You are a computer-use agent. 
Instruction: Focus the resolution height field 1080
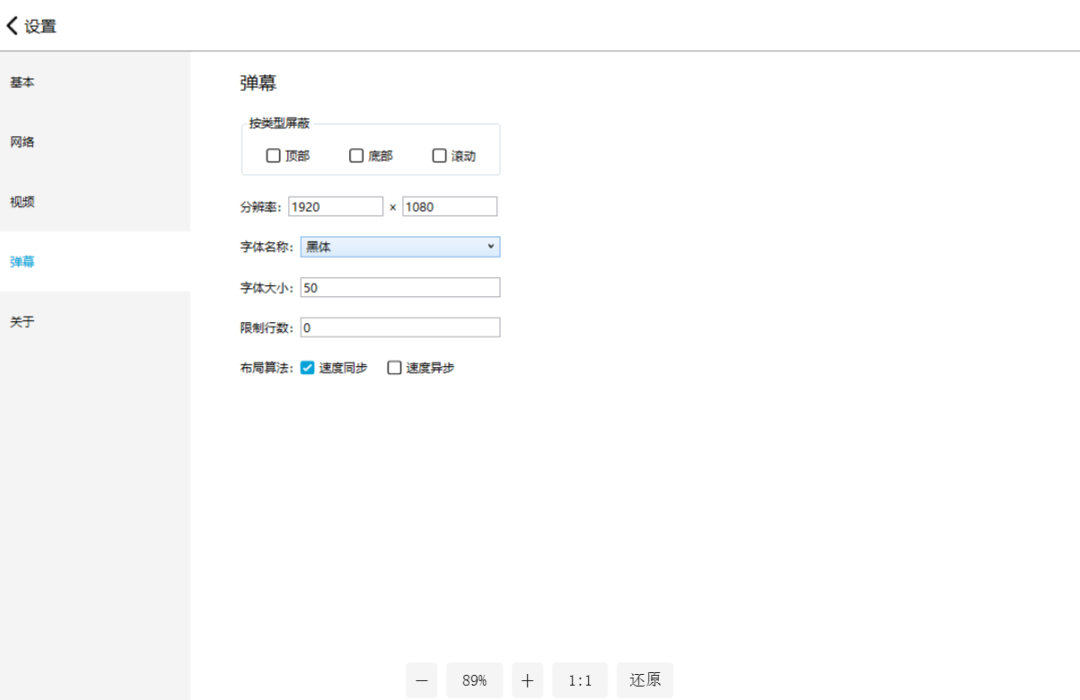450,207
